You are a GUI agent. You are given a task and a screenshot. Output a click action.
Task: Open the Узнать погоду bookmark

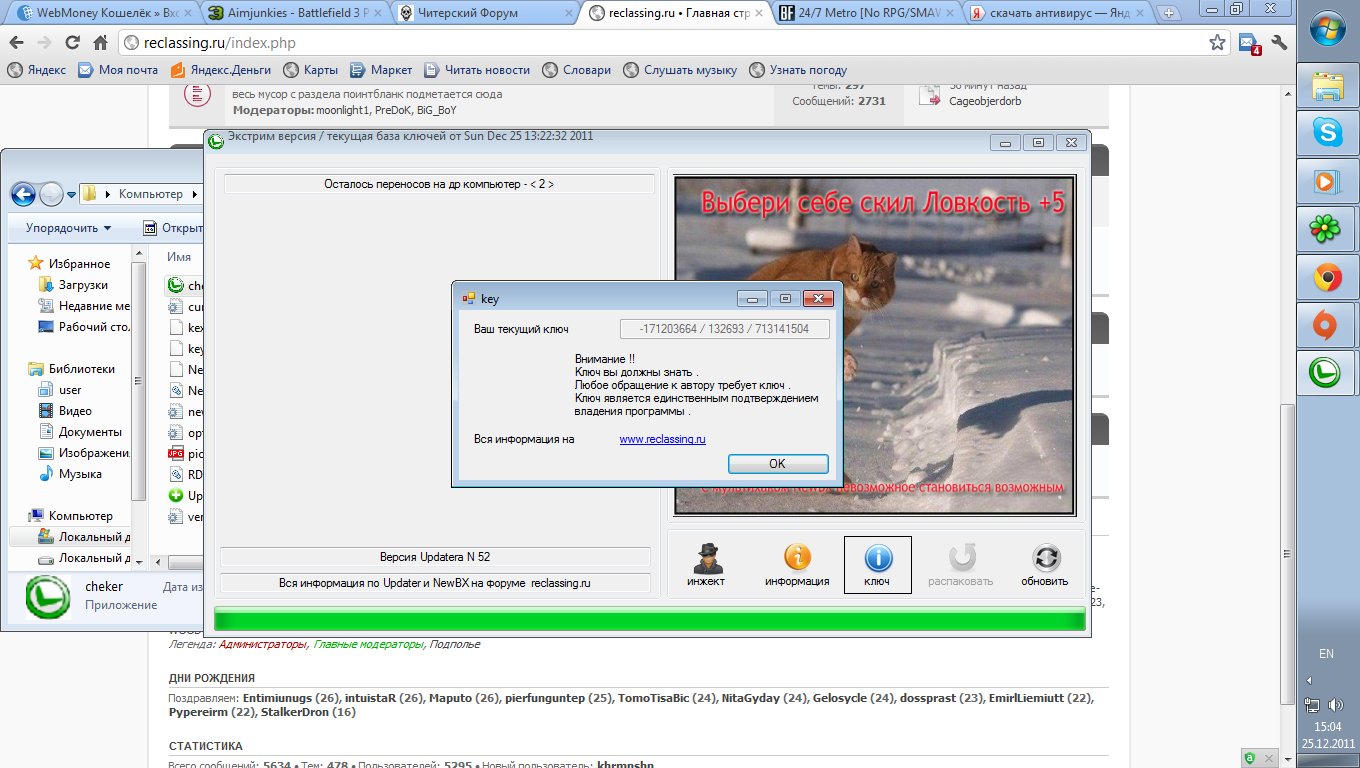798,70
